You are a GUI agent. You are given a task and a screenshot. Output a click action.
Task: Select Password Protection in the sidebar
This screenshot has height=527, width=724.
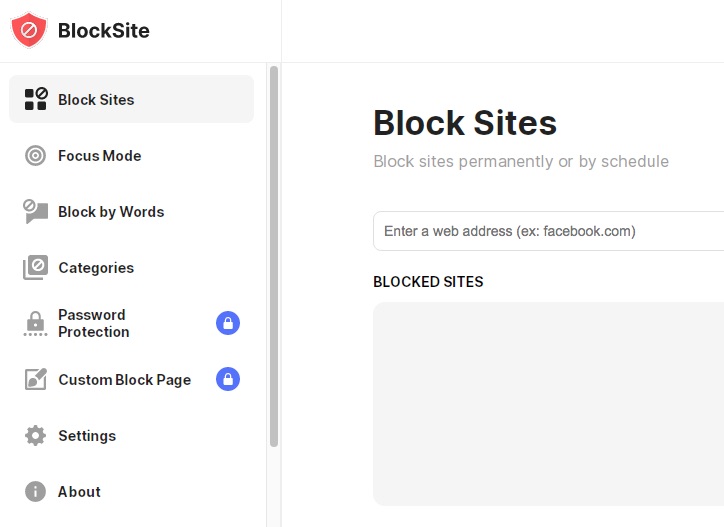94,323
